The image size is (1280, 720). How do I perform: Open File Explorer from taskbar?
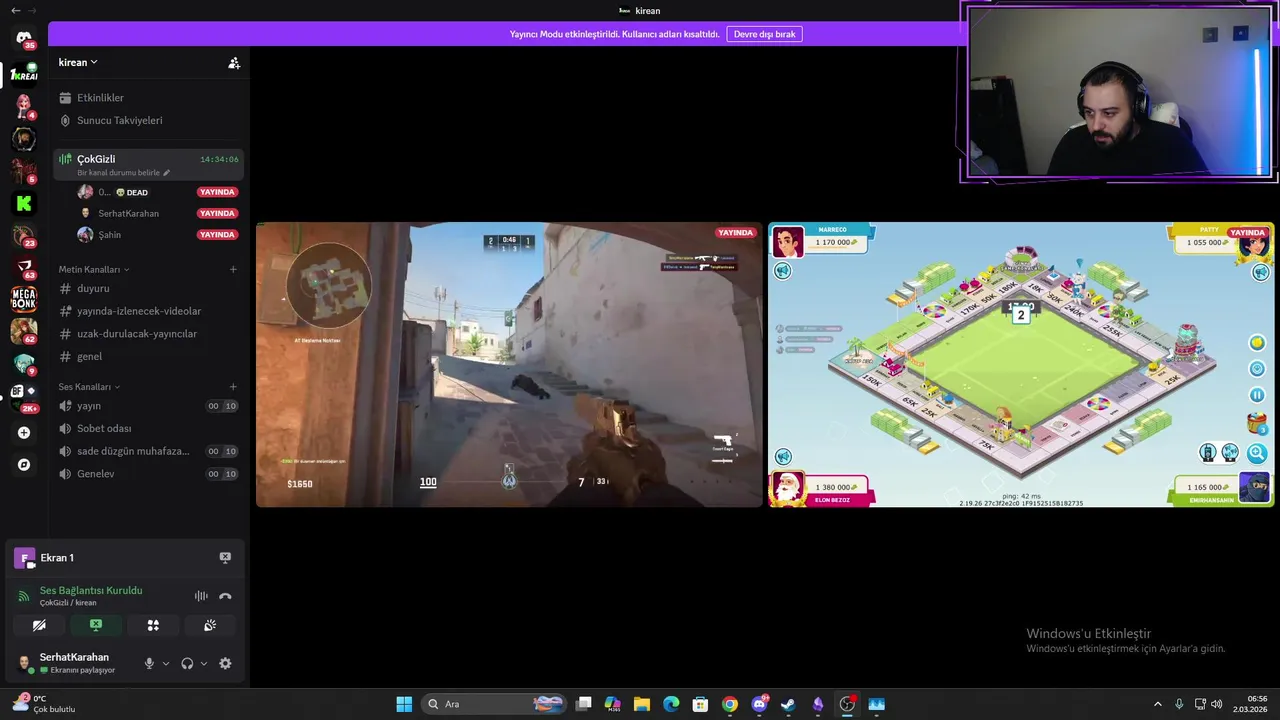tap(642, 704)
